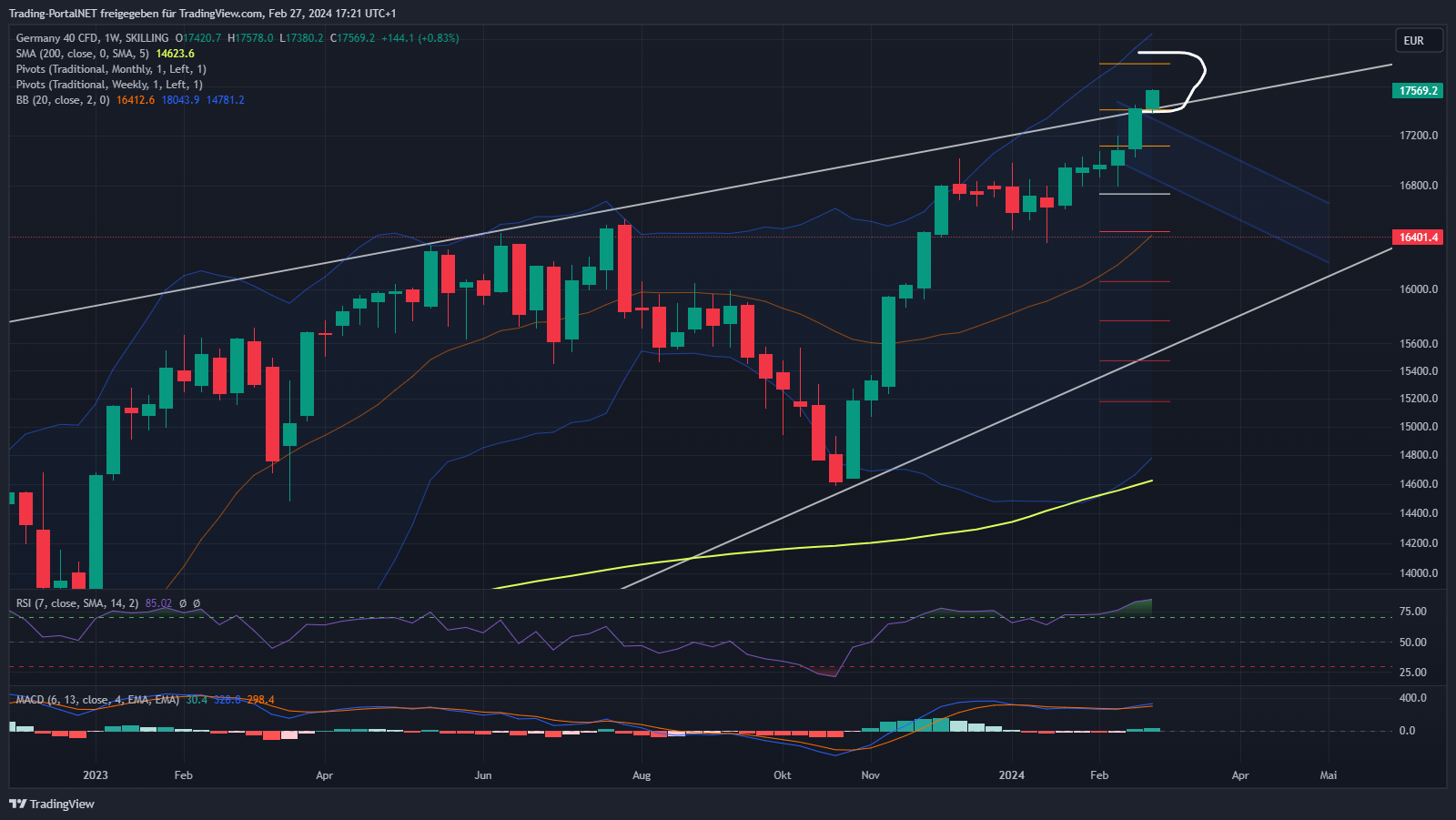The height and width of the screenshot is (820, 1456).
Task: Click the 16000.0 level on price axis
Action: (1418, 289)
